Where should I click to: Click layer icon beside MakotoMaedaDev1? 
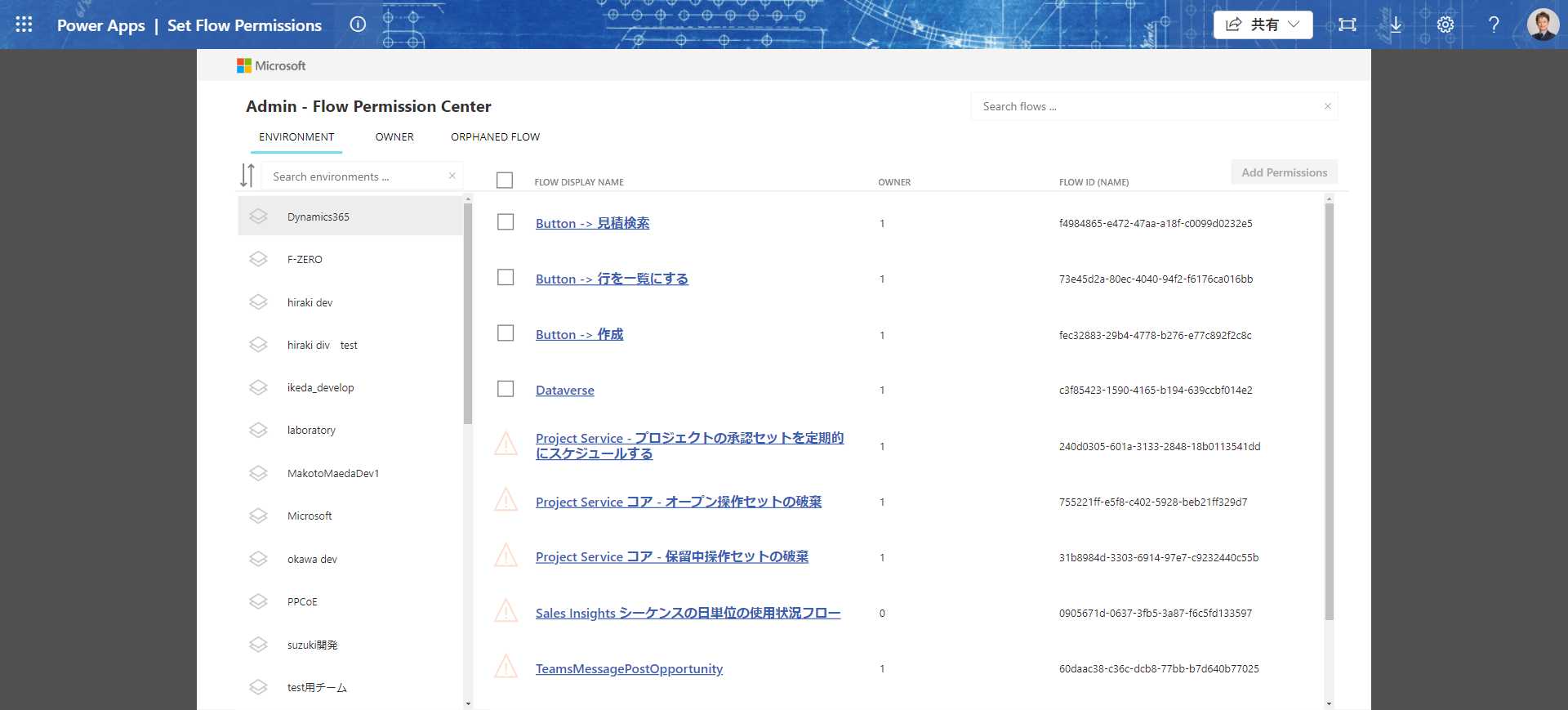click(259, 473)
